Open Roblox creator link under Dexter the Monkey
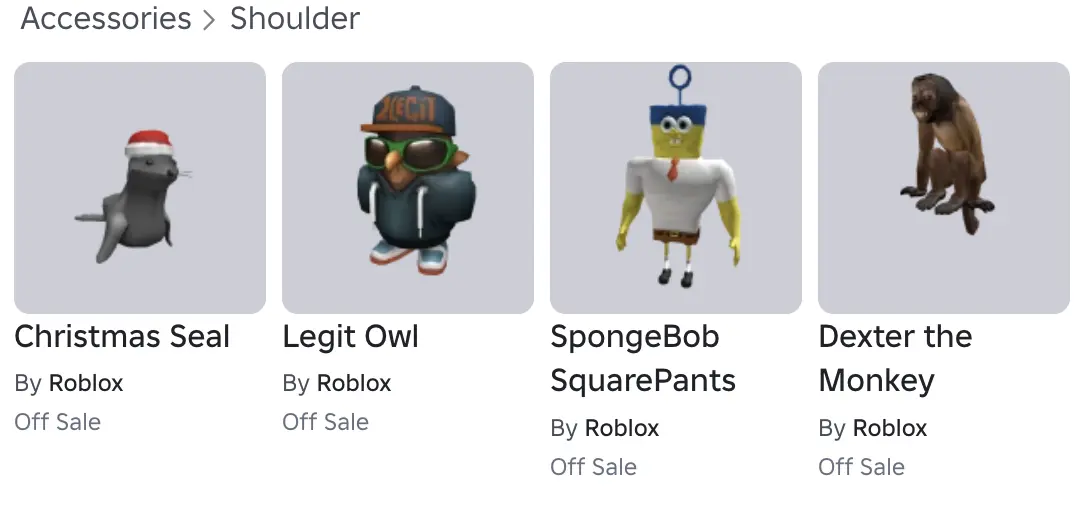The height and width of the screenshot is (518, 1090). 890,428
